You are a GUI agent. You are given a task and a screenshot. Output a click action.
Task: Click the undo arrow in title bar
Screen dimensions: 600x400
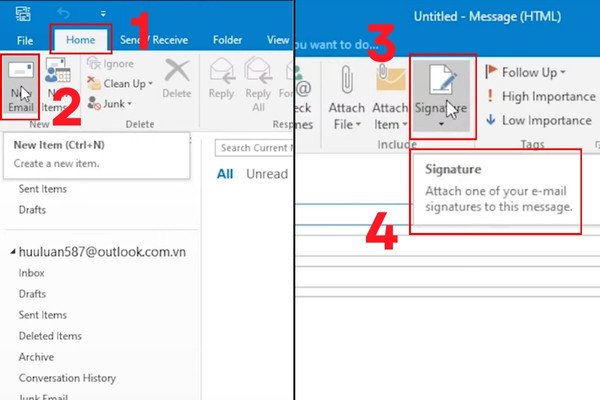64,14
